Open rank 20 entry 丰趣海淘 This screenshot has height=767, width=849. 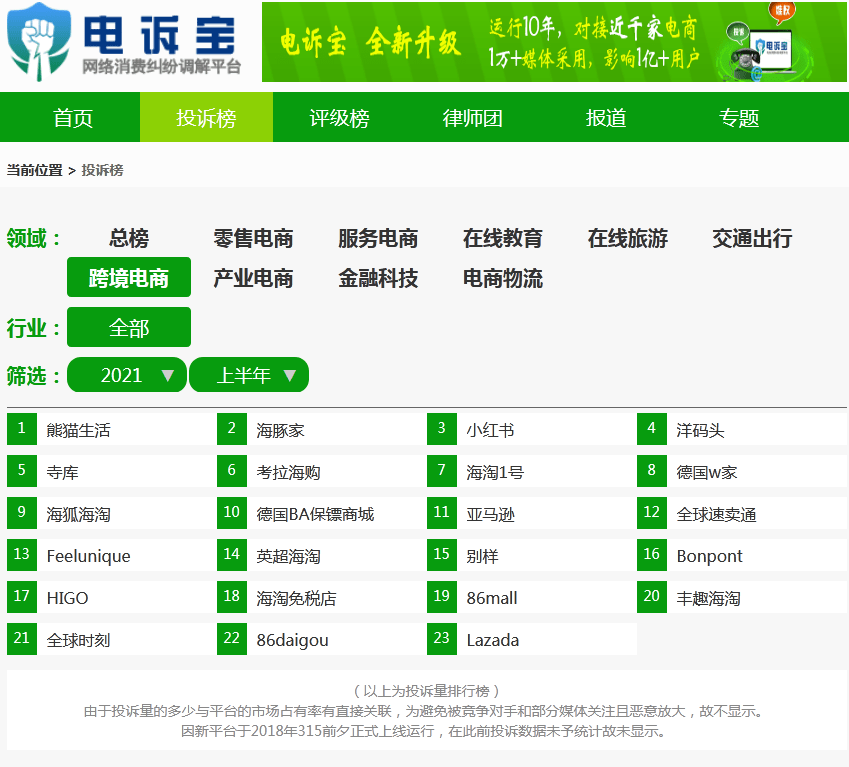742,597
